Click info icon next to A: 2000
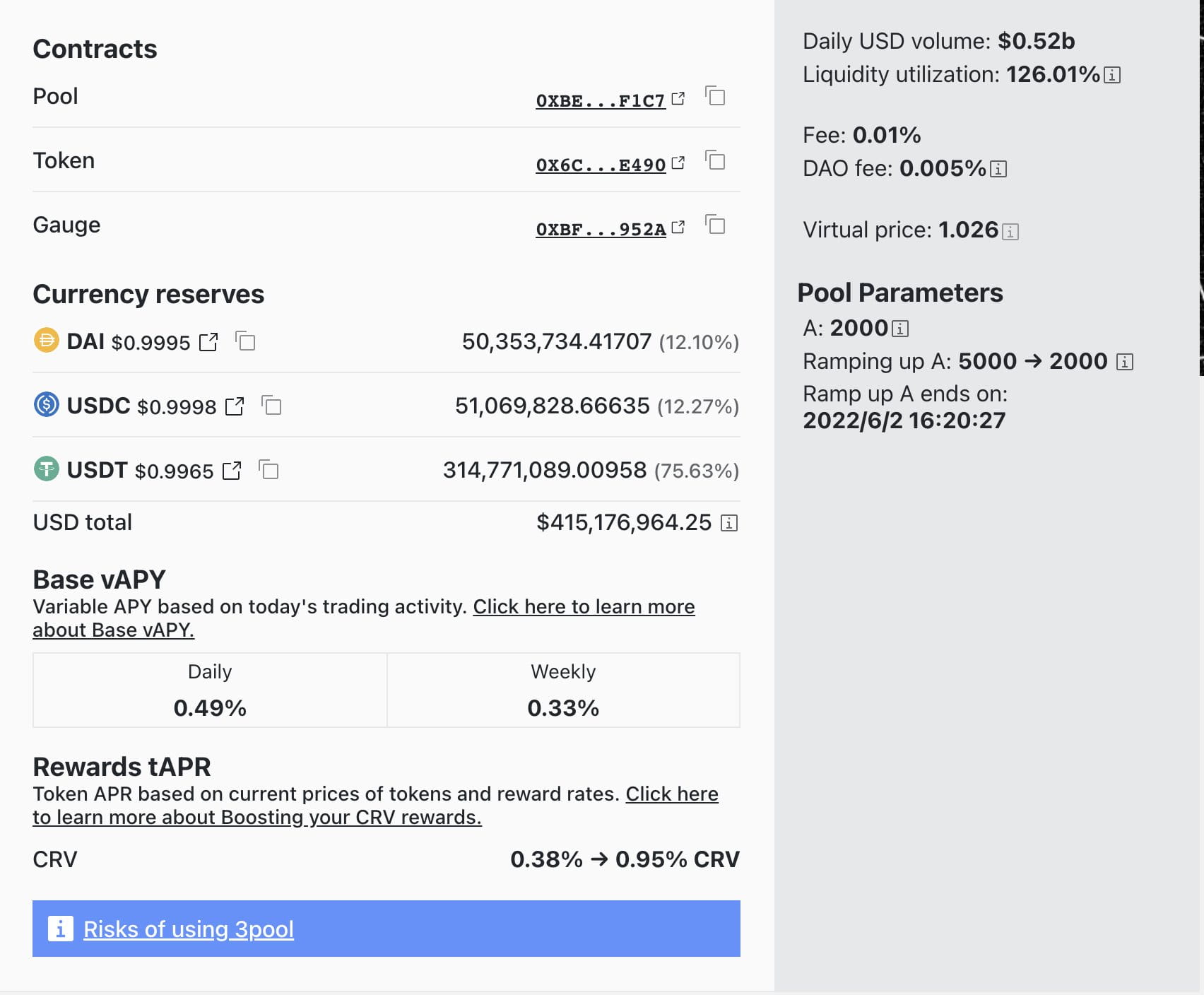 pos(900,329)
